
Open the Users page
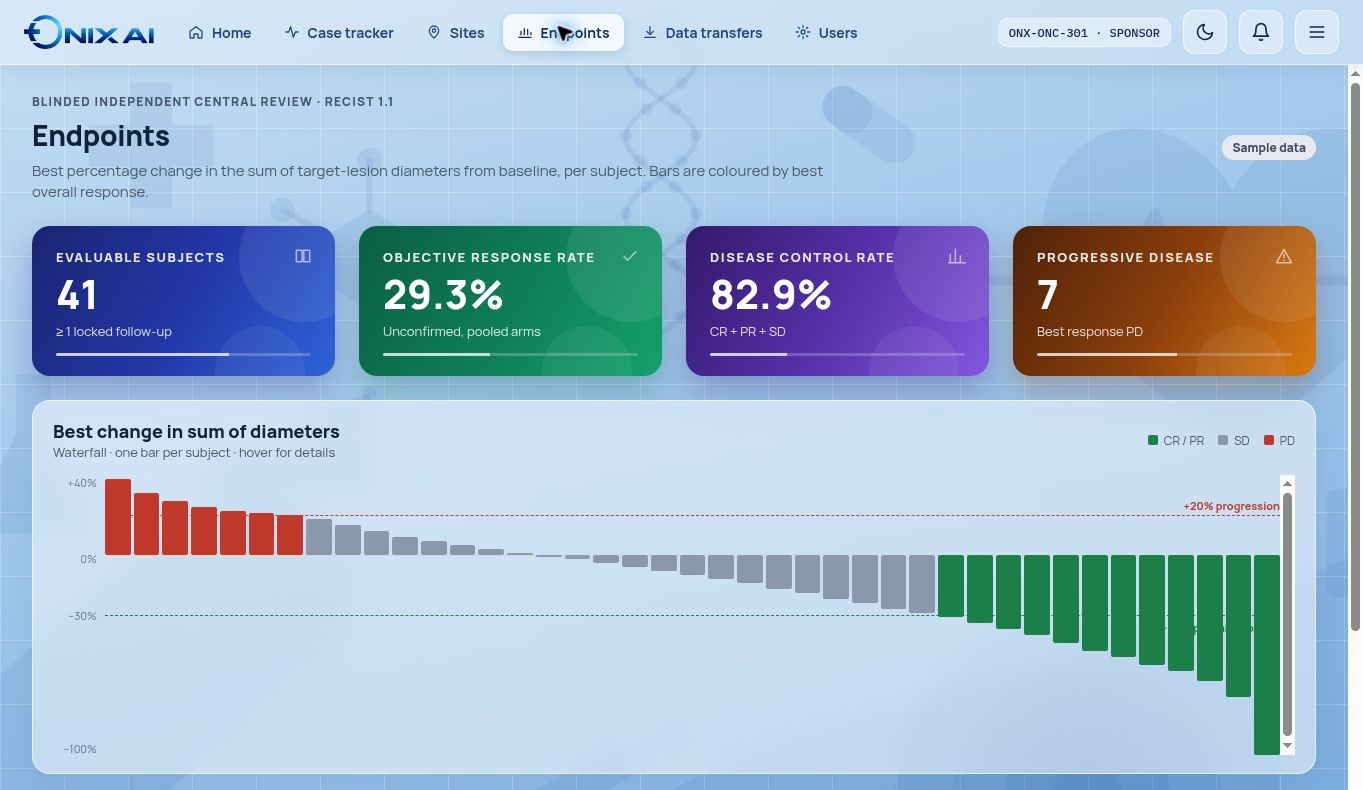pyautogui.click(x=827, y=33)
